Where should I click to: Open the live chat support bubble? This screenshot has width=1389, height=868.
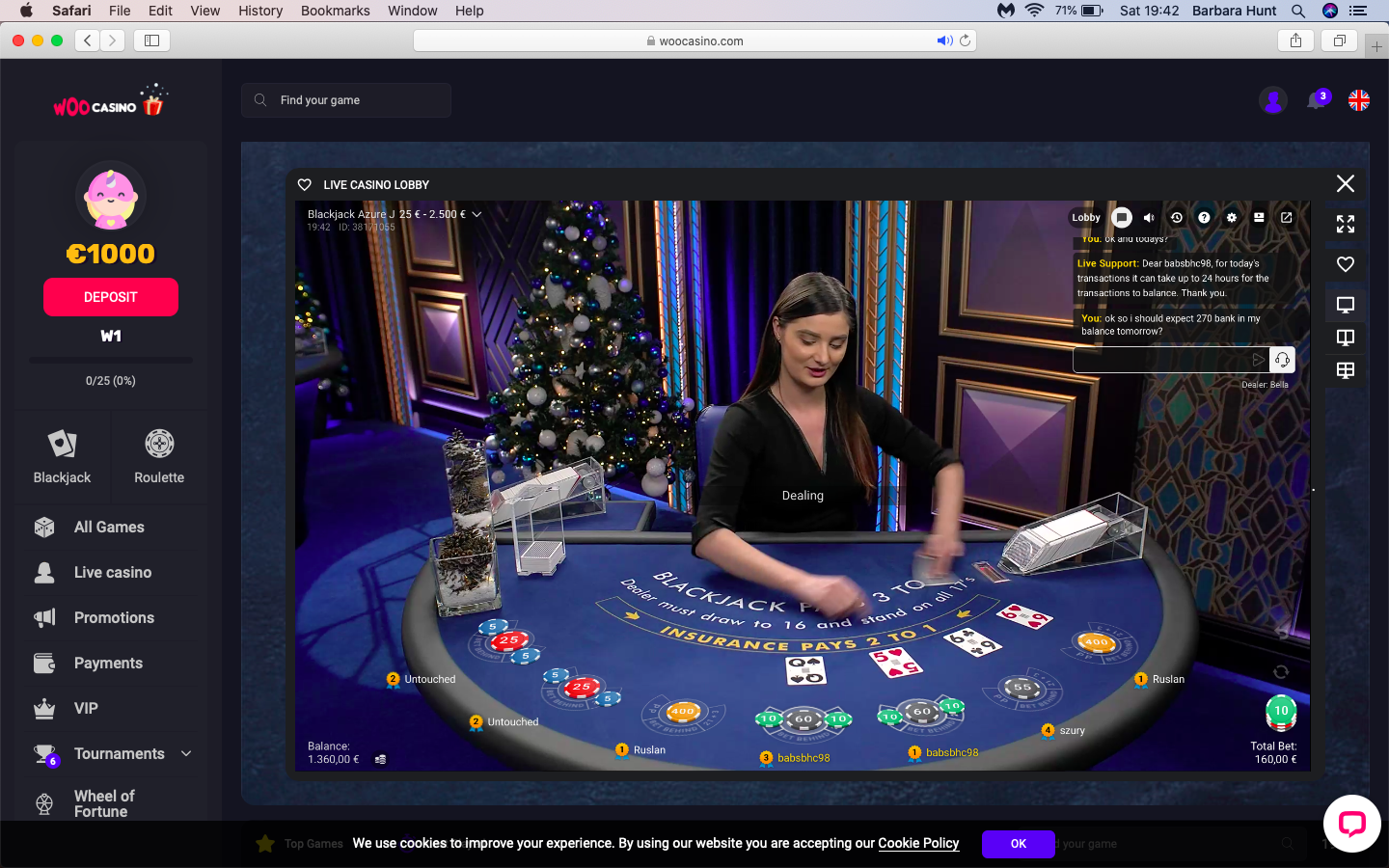tap(1351, 824)
